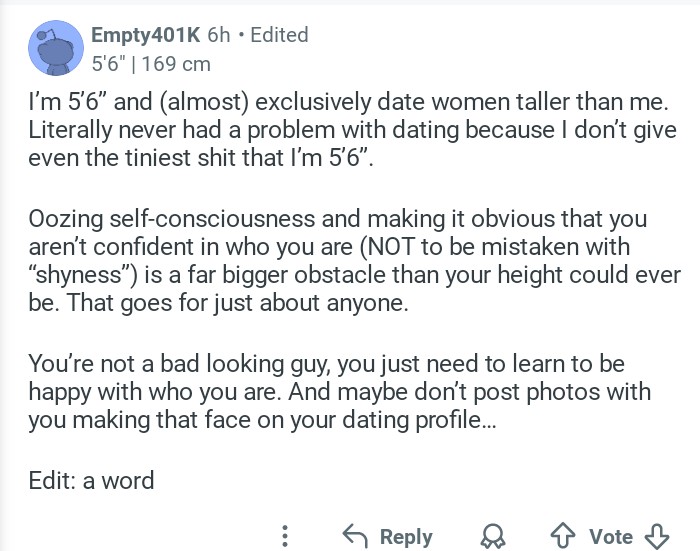Downvote the comment by Empty401K
Screen dimensions: 700x551
(x=657, y=535)
